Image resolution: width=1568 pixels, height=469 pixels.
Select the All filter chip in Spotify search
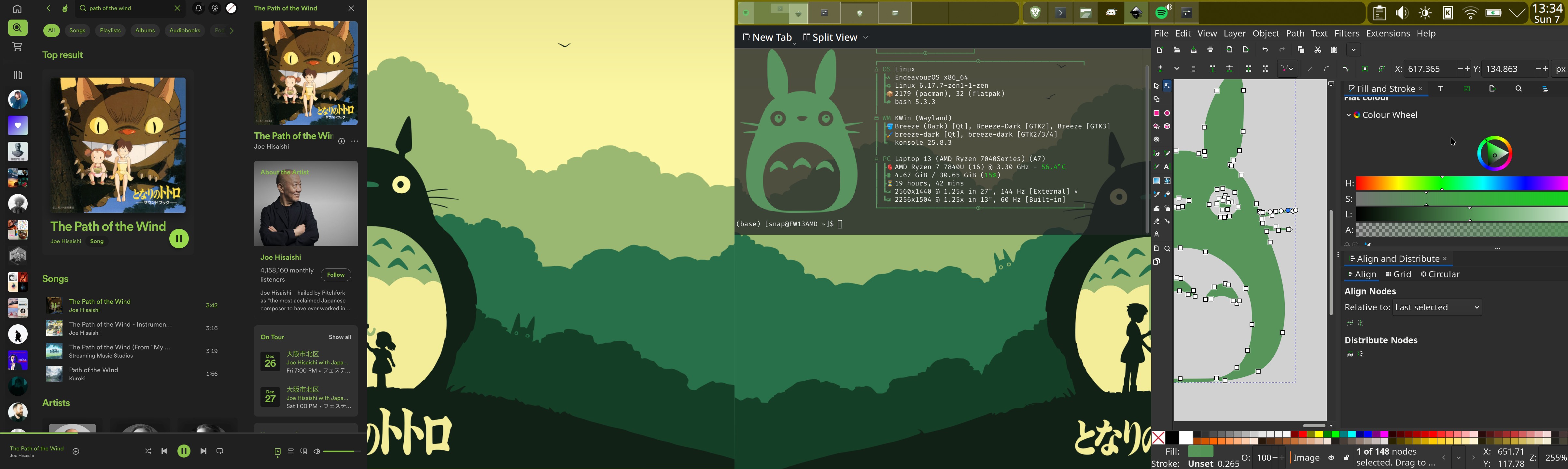click(51, 30)
